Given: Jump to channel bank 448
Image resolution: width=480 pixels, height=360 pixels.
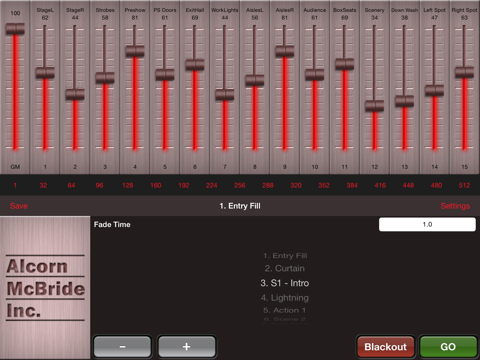Looking at the screenshot, I should [x=408, y=185].
